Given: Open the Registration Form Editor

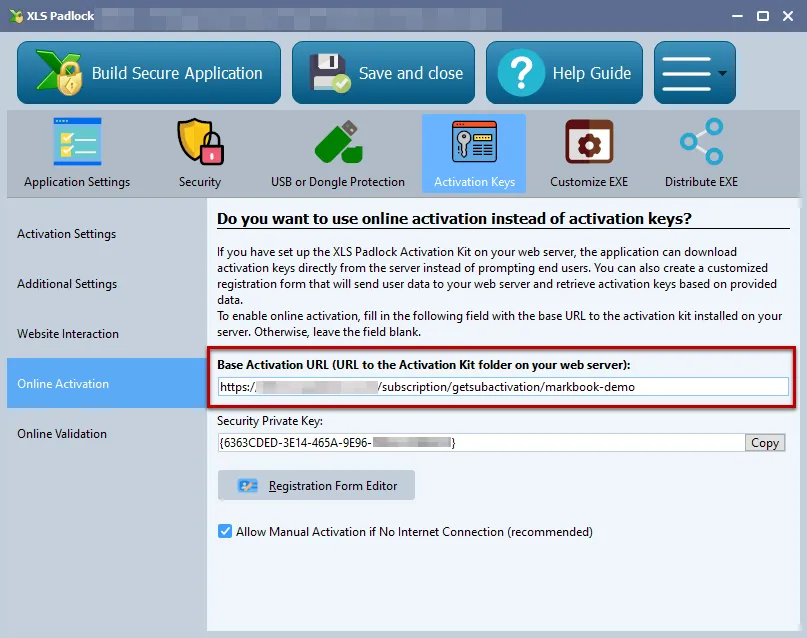Looking at the screenshot, I should point(316,485).
